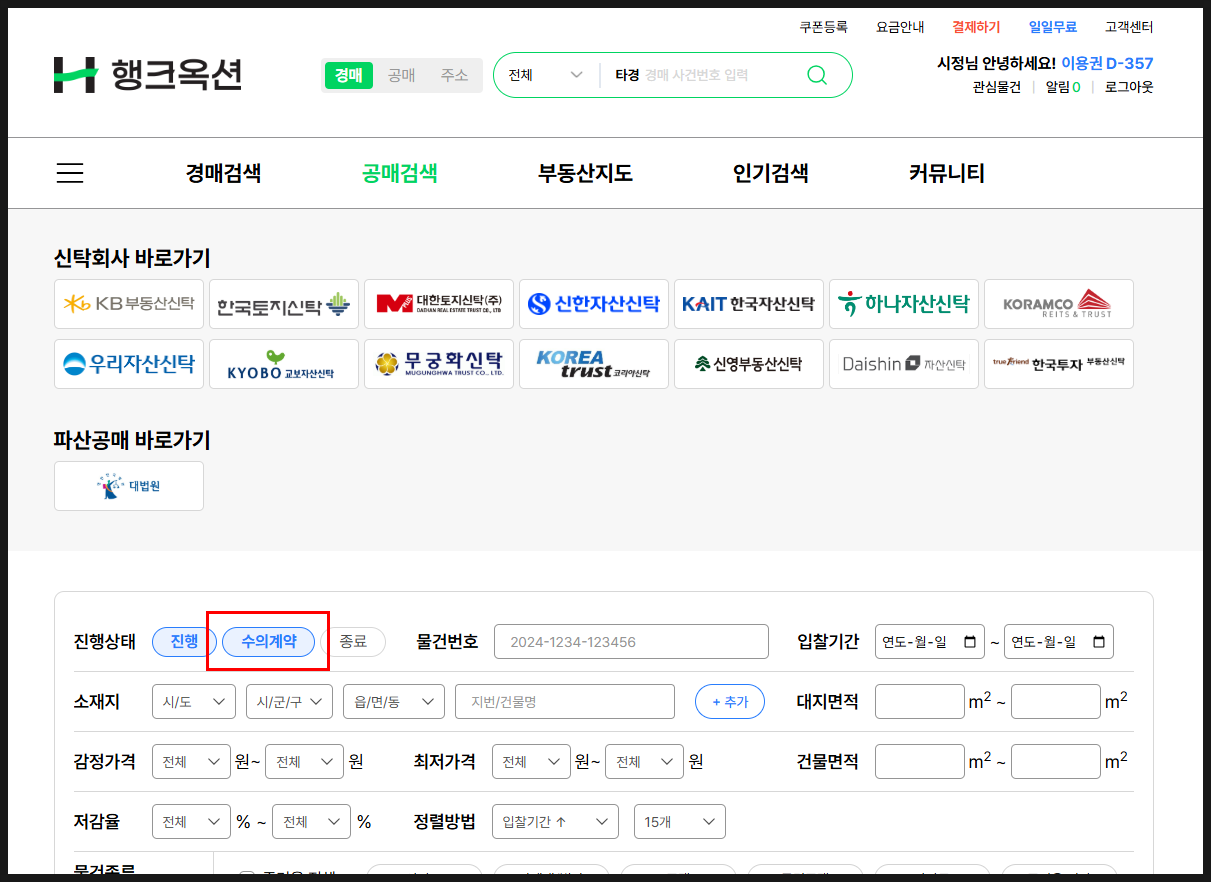1211x882 pixels.
Task: Click the HankAuction logo
Action: [148, 75]
